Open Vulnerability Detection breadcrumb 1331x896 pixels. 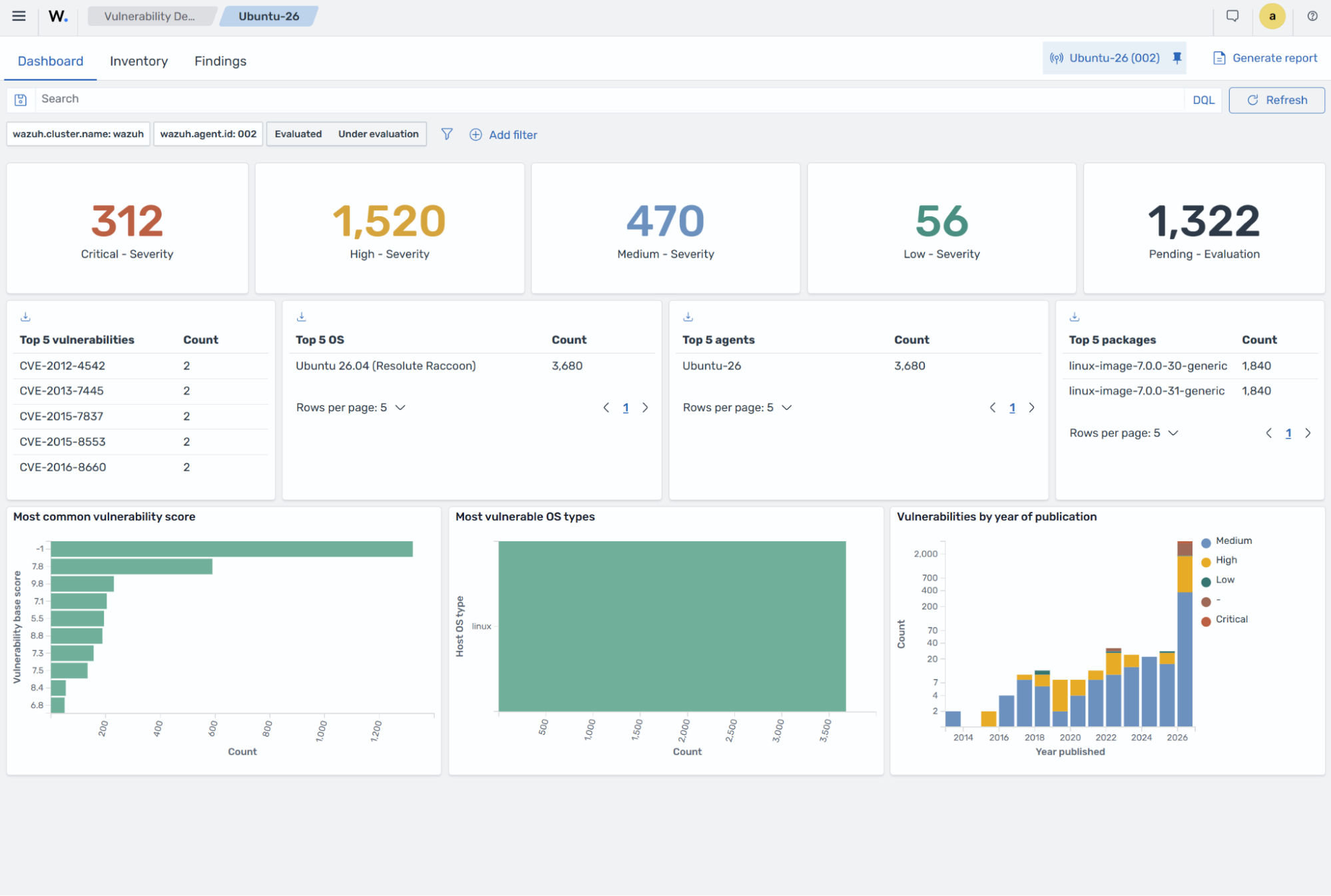150,17
